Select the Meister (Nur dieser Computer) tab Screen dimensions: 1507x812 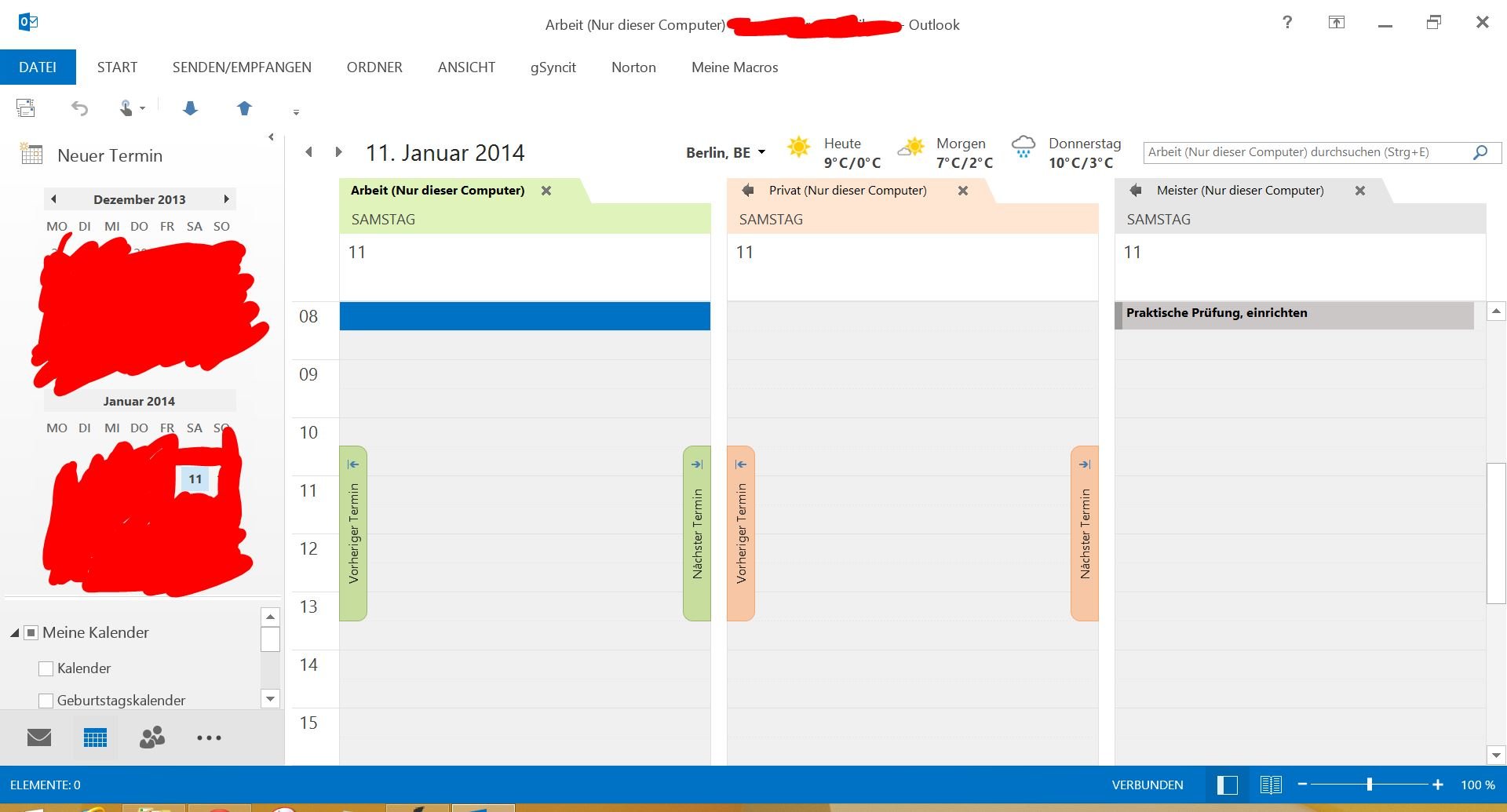click(x=1240, y=191)
